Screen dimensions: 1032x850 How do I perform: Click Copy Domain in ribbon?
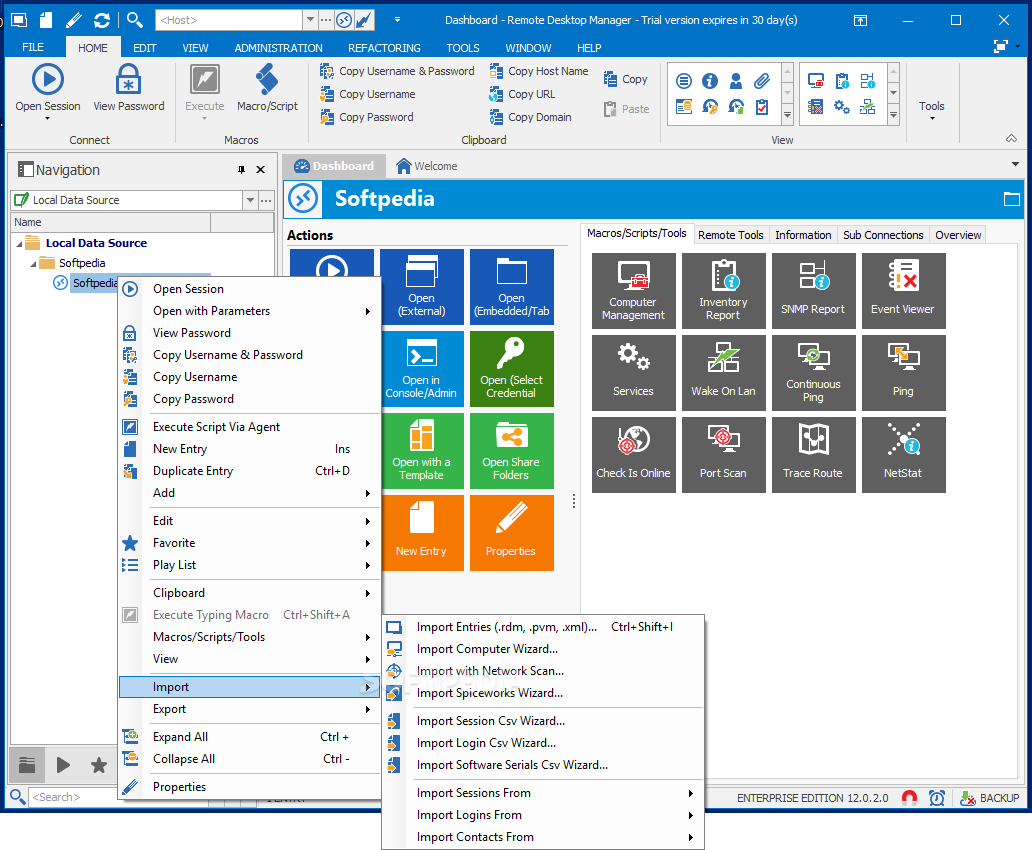530,117
